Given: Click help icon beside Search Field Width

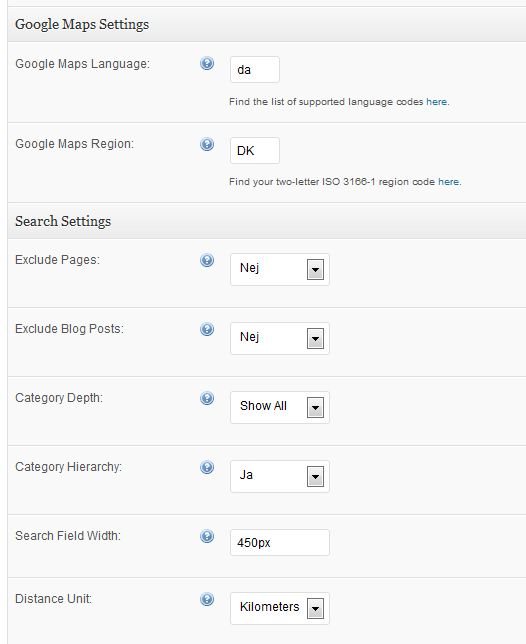Looking at the screenshot, I should coord(207,536).
